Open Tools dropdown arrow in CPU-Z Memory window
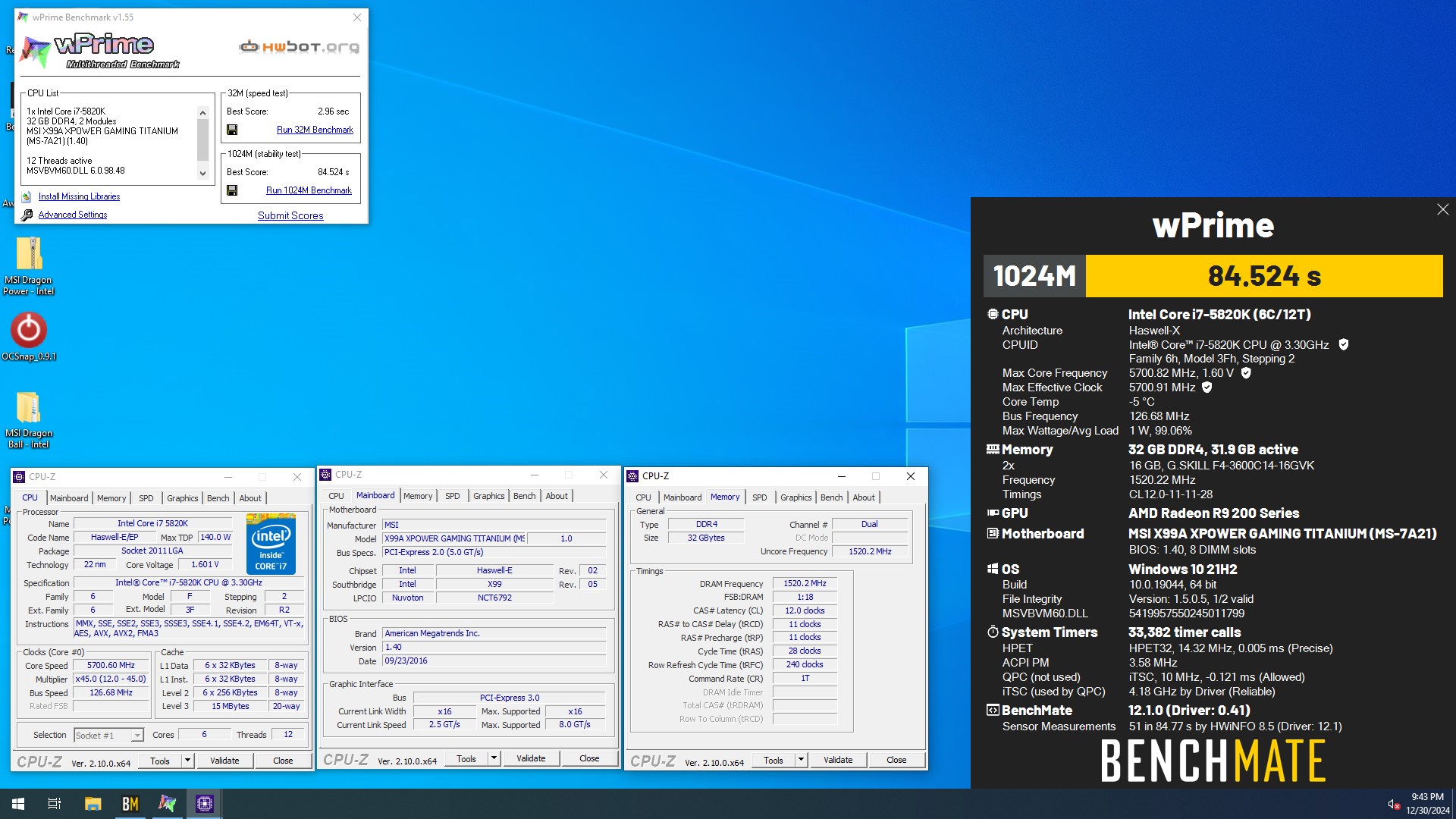Screen dimensions: 1456x819 [x=801, y=760]
